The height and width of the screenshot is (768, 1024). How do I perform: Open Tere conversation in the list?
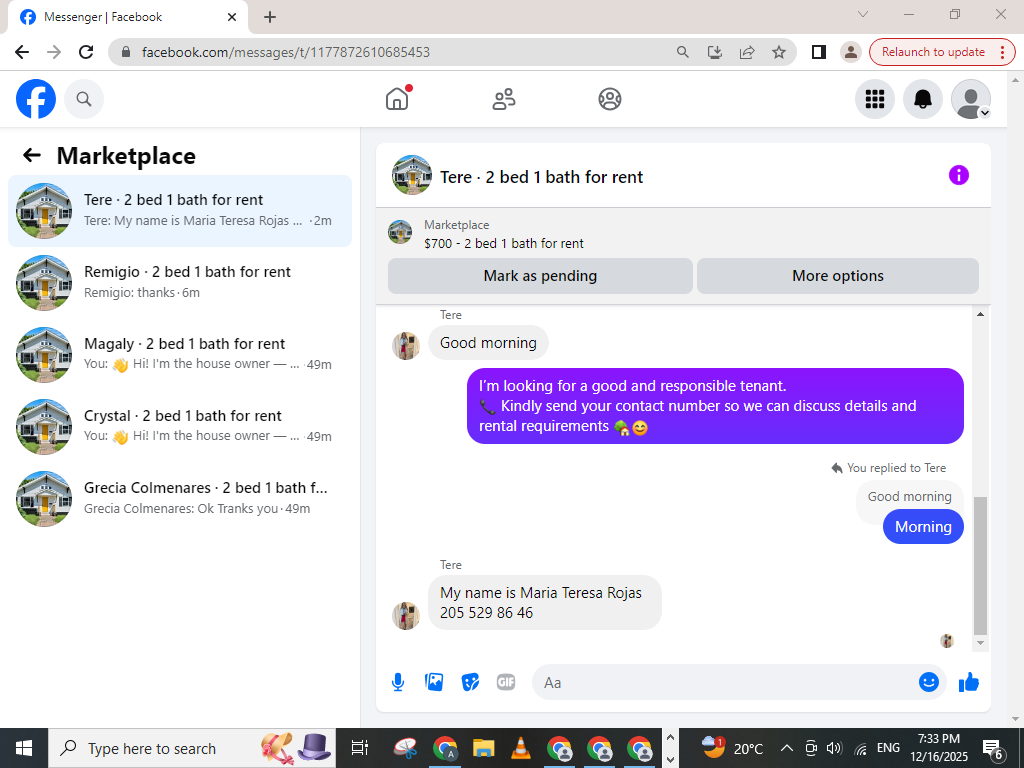[x=180, y=211]
